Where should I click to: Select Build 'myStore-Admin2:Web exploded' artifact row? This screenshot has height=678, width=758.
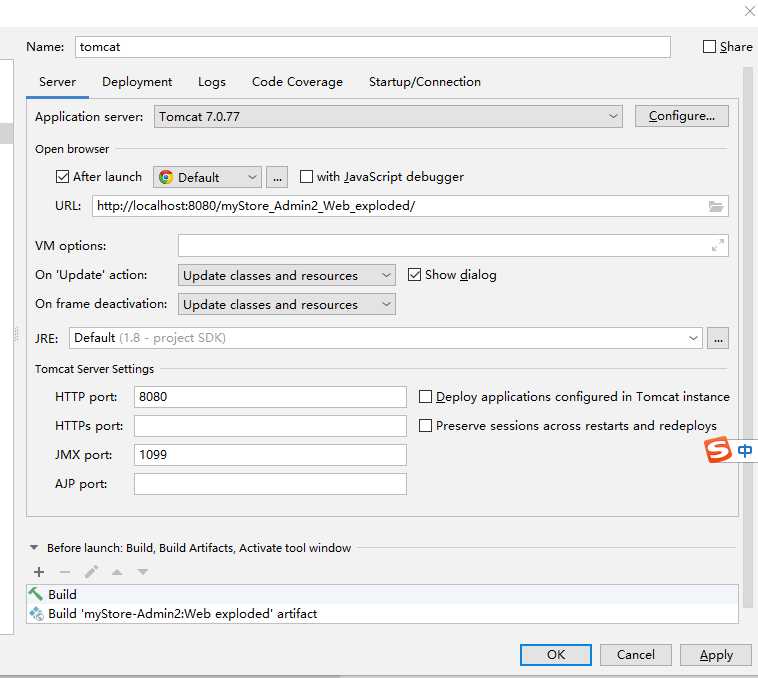[x=382, y=614]
